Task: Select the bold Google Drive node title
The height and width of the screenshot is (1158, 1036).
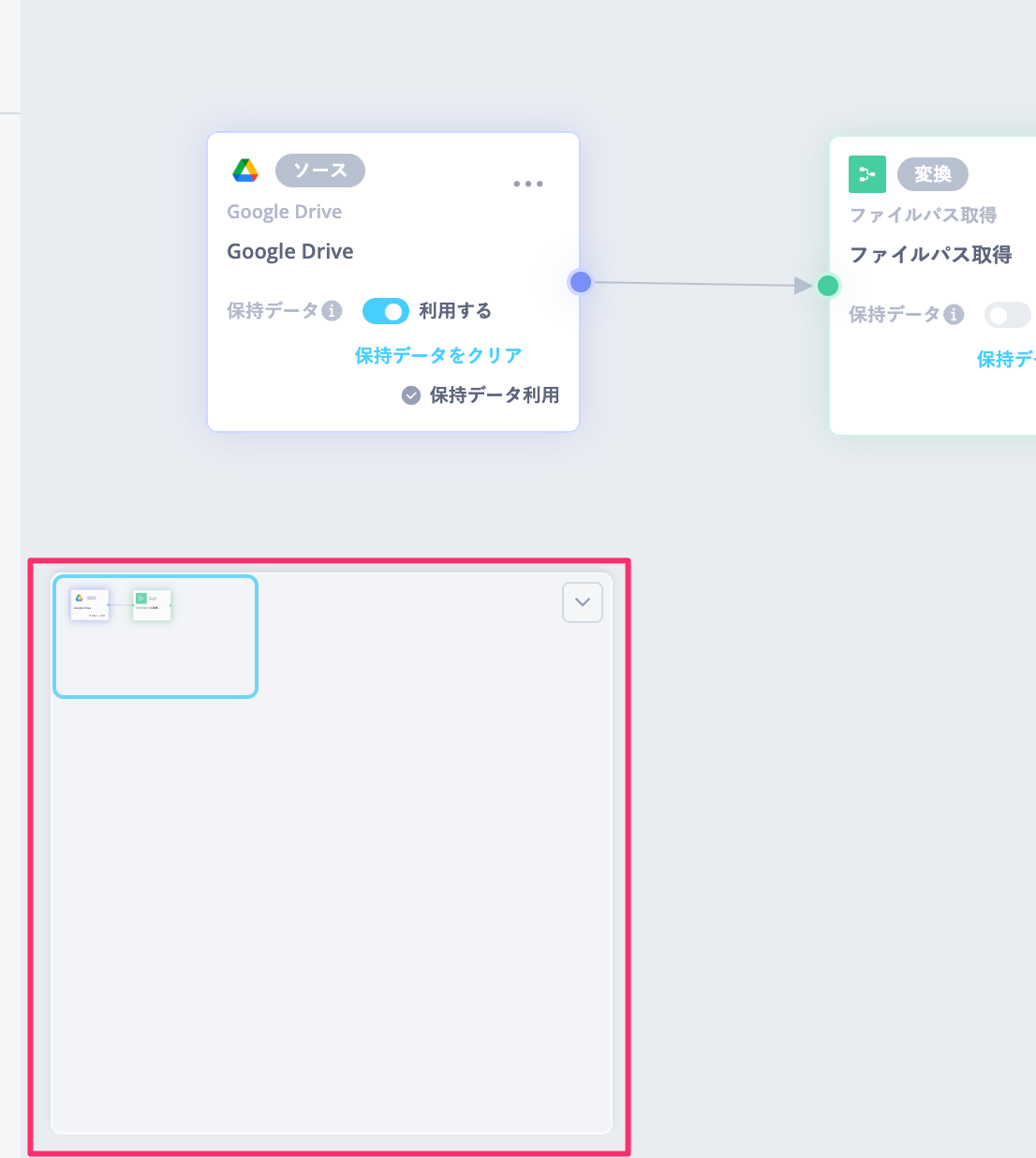Action: click(x=290, y=252)
